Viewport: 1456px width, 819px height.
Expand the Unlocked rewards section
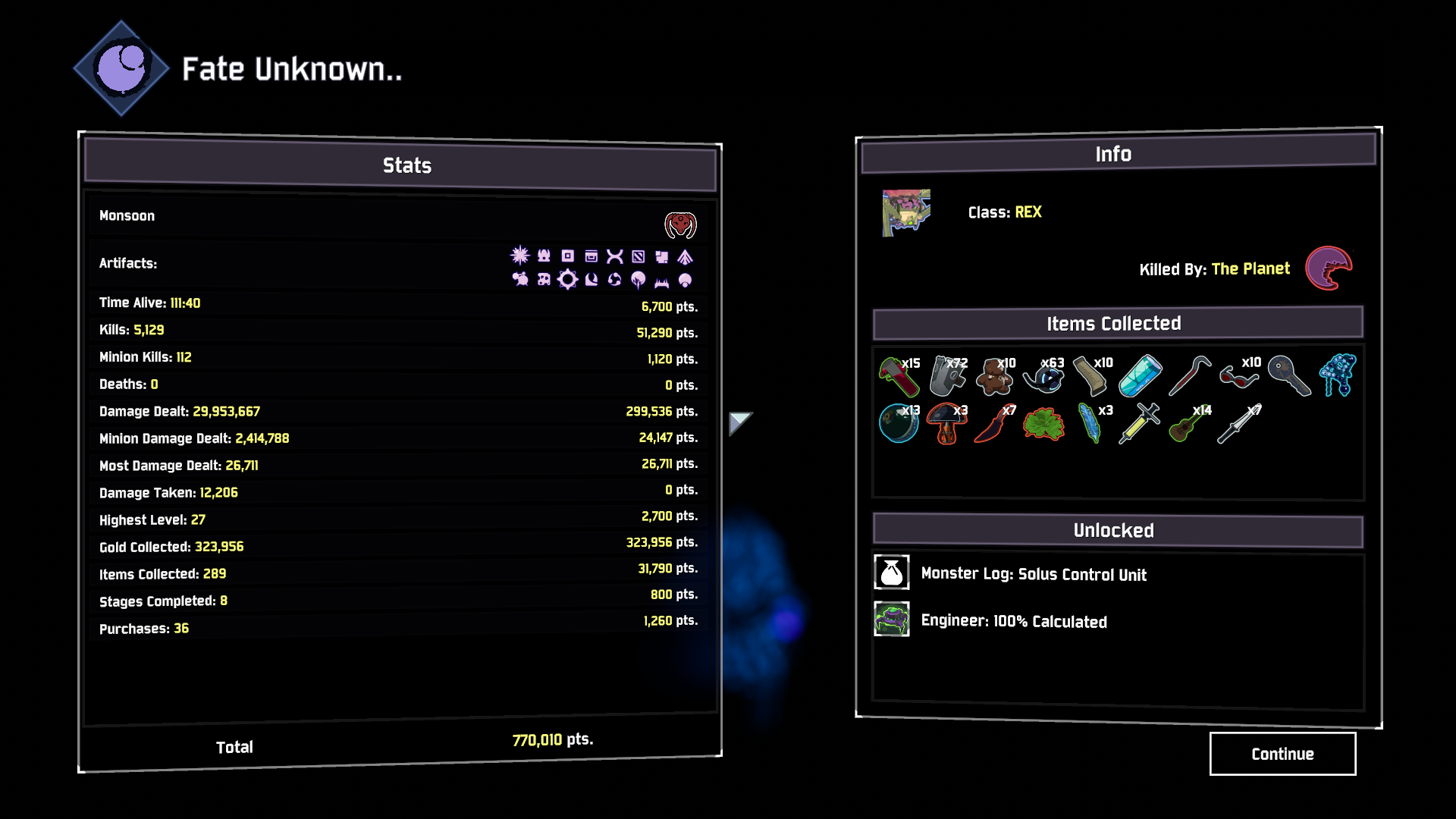pos(1113,529)
